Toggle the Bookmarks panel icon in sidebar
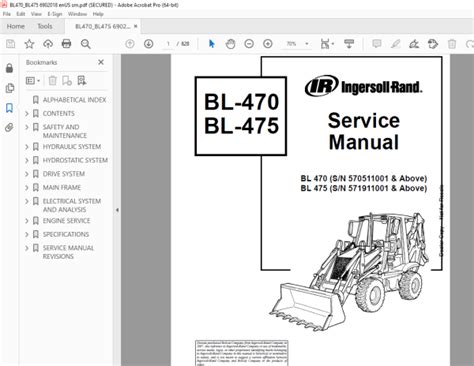Screen dimensions: 474x366 9,108
